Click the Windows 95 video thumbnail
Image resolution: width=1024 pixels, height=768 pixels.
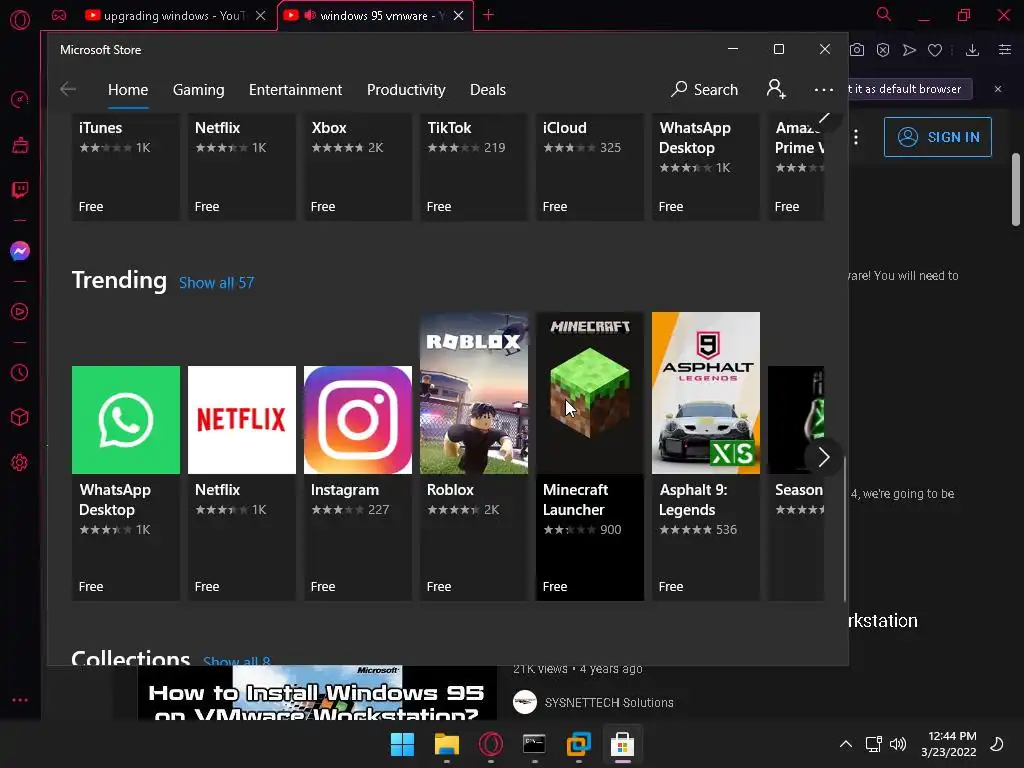(317, 693)
